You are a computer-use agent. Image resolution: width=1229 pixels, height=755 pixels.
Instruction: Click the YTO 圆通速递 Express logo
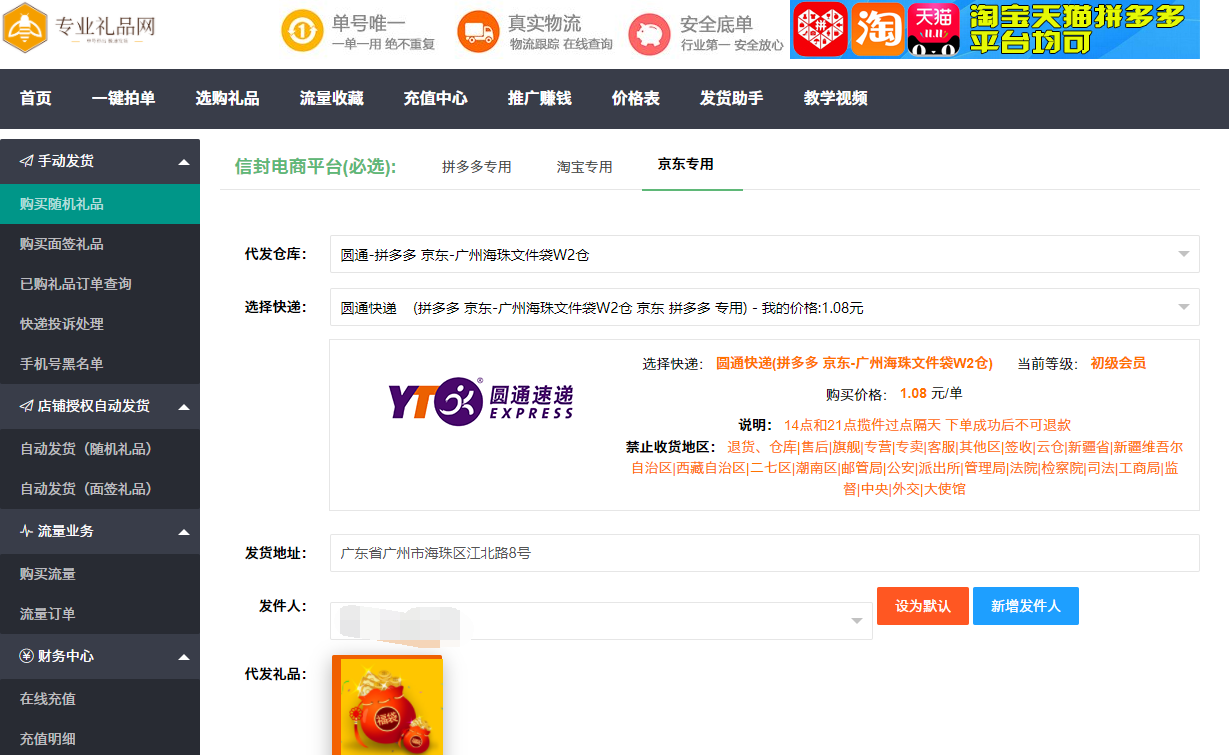(481, 399)
